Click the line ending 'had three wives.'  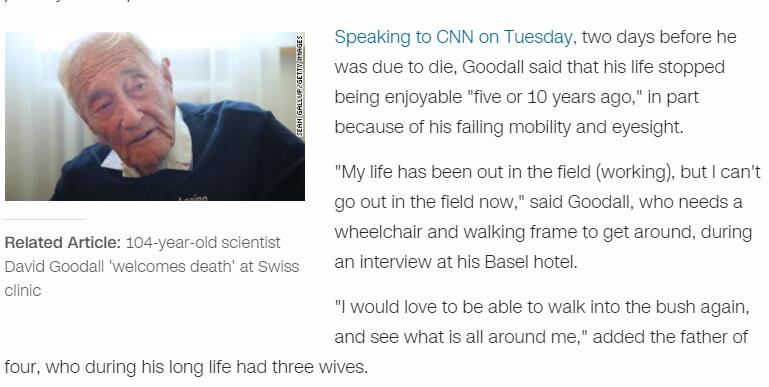coord(186,367)
